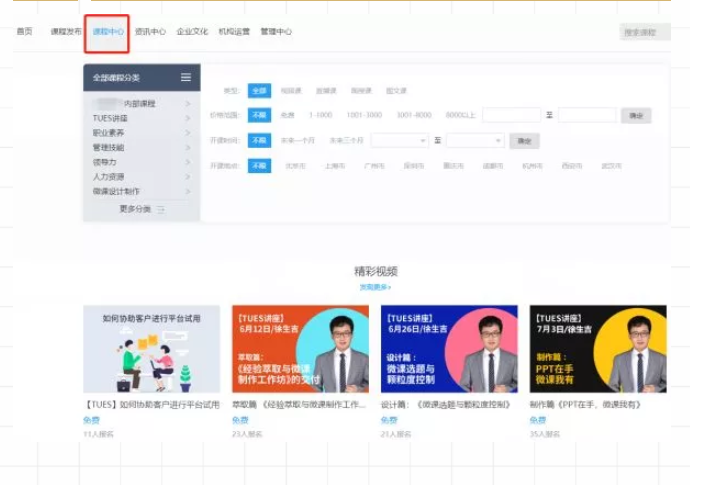Viewport: 709px width, 485px height.
Task: Select 不限 in the 开课时间 row
Action: coord(260,141)
